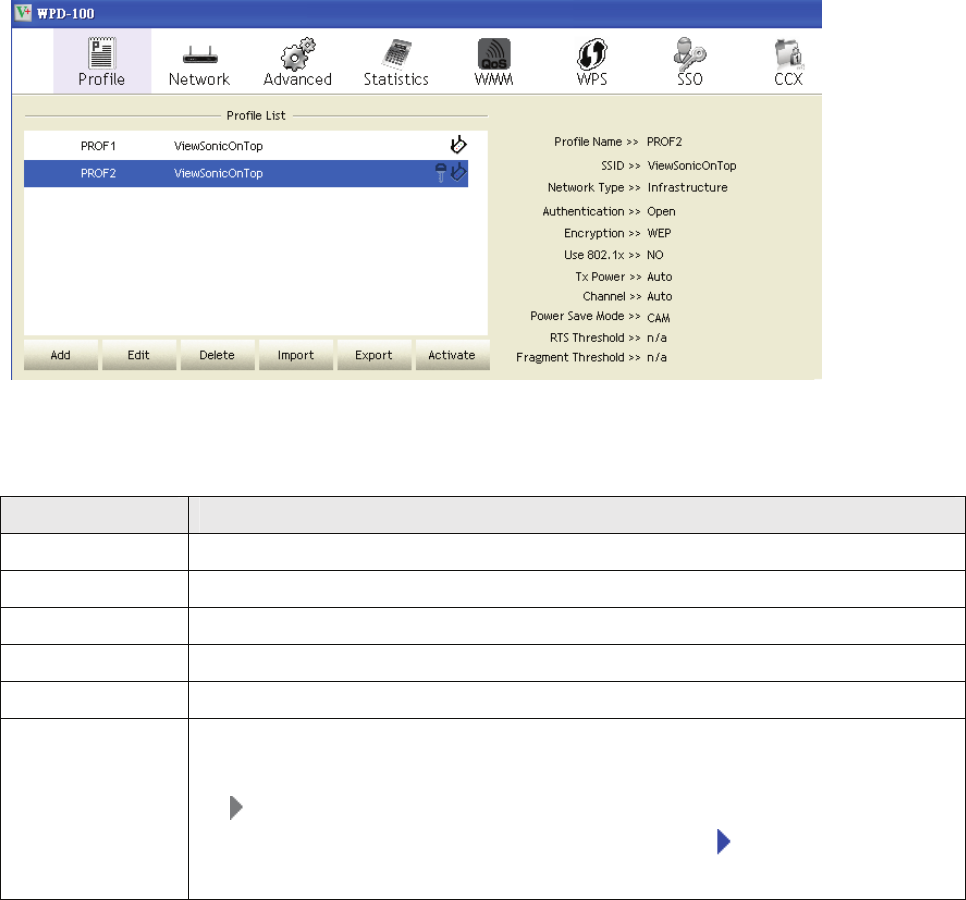Click the Profile Name value PROF2
Image resolution: width=966 pixels, height=900 pixels.
(664, 142)
